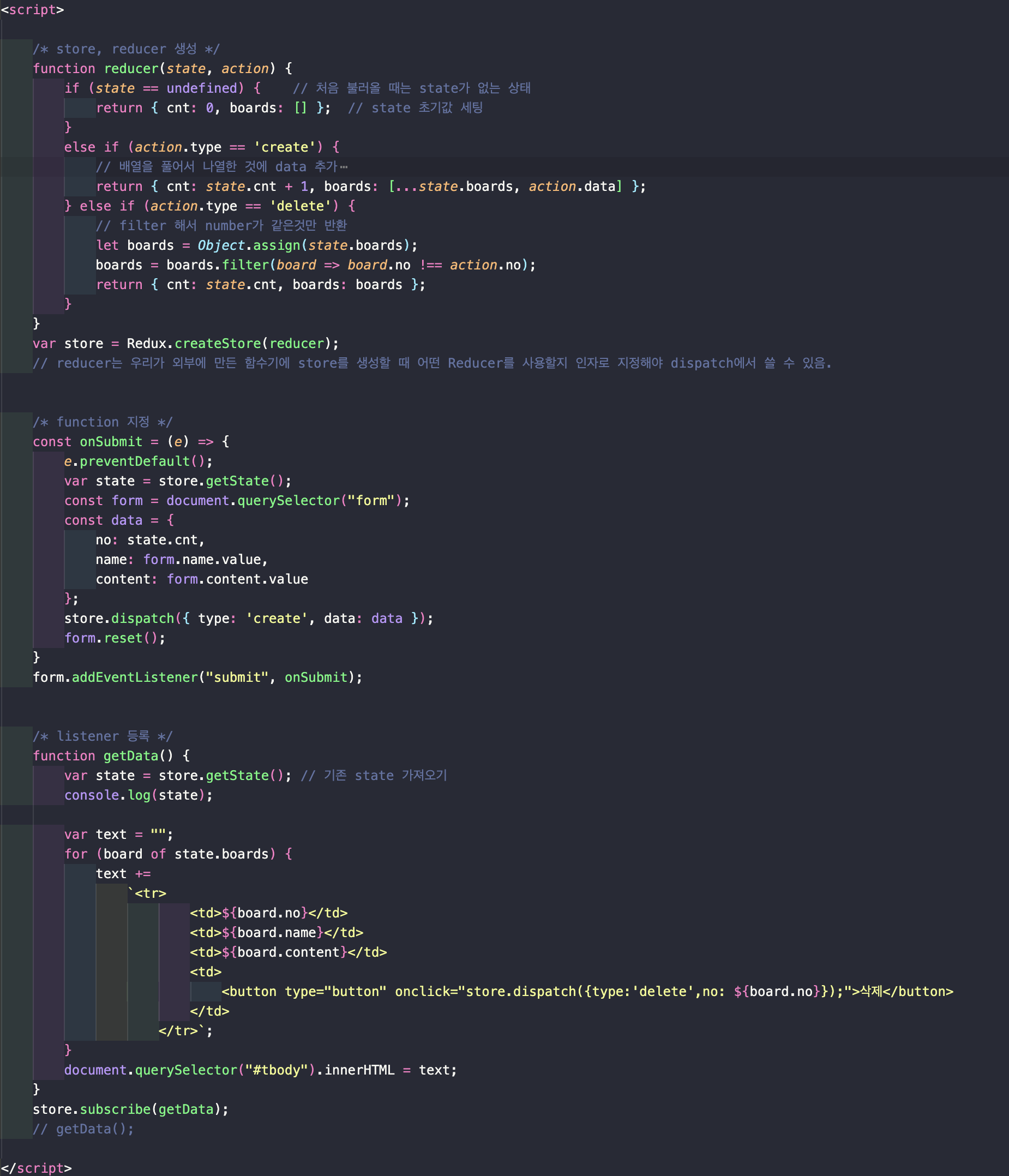Click 'return { cnt: 0, boards: [] };'
Viewport: 1009px width, 1176px height.
click(213, 108)
